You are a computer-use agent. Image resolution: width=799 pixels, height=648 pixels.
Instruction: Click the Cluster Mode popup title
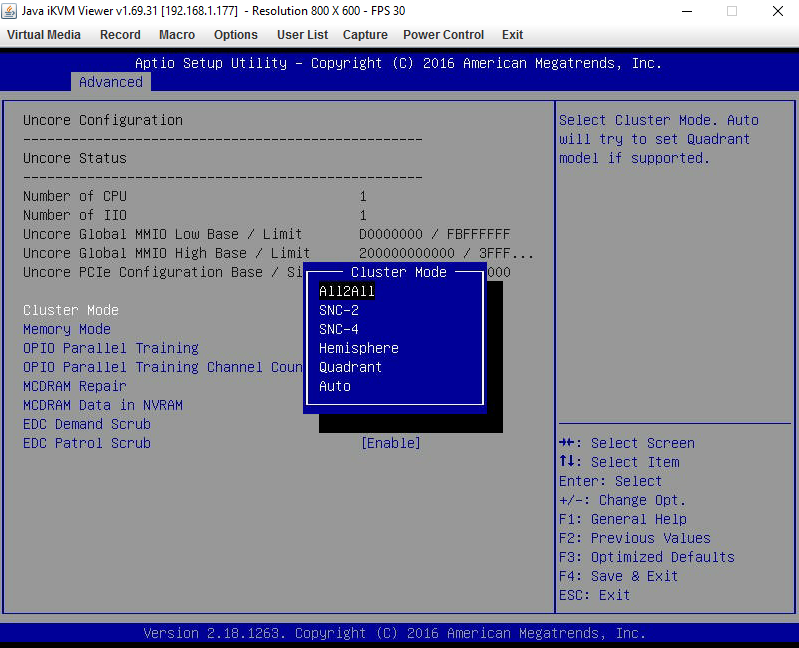398,272
